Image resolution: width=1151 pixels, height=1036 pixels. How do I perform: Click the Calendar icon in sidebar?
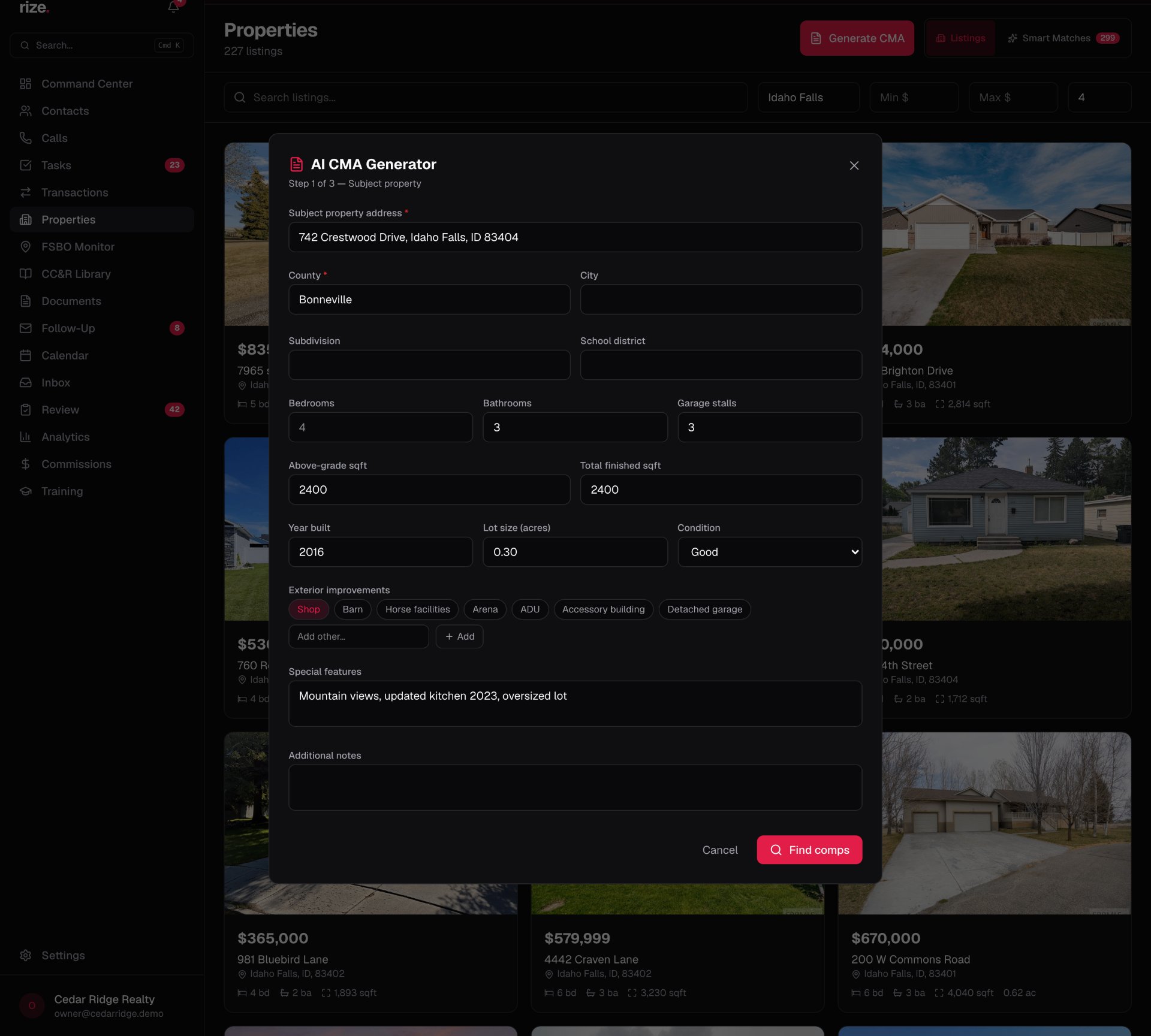pyautogui.click(x=25, y=355)
